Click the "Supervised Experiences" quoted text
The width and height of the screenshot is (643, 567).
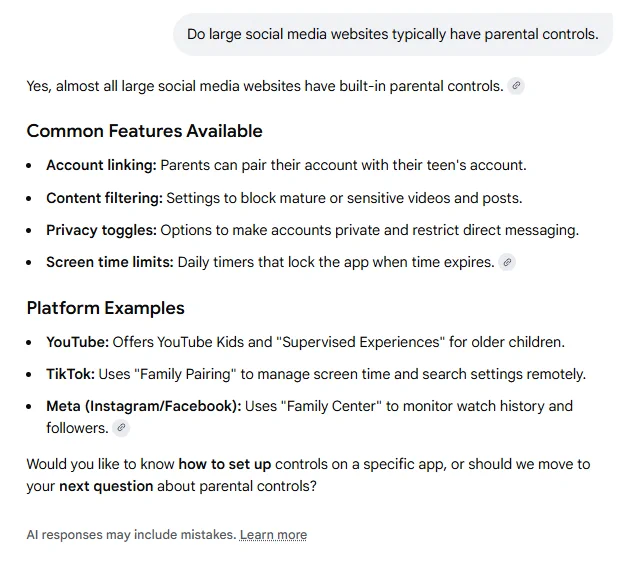point(361,342)
